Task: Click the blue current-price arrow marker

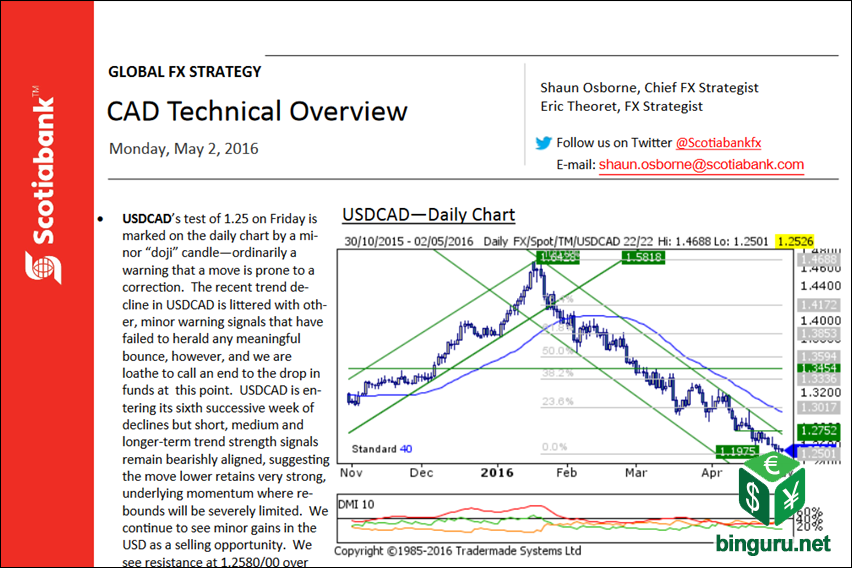Action: (791, 451)
